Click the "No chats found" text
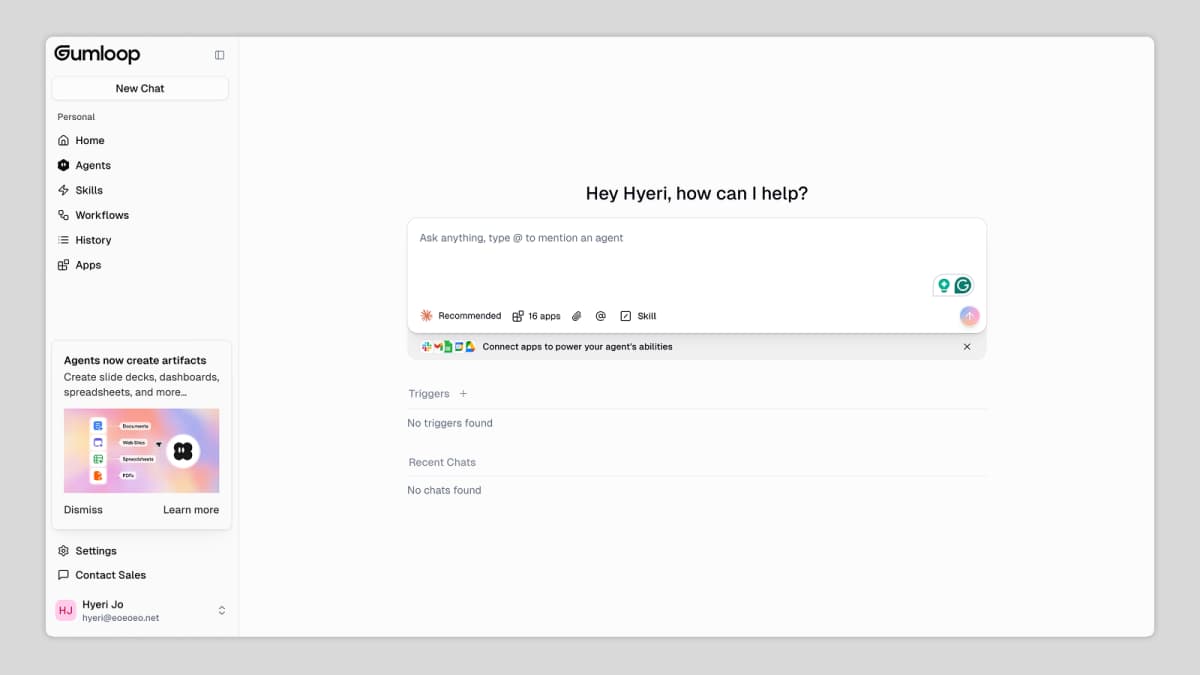Screen dimensions: 1200x675 444,490
